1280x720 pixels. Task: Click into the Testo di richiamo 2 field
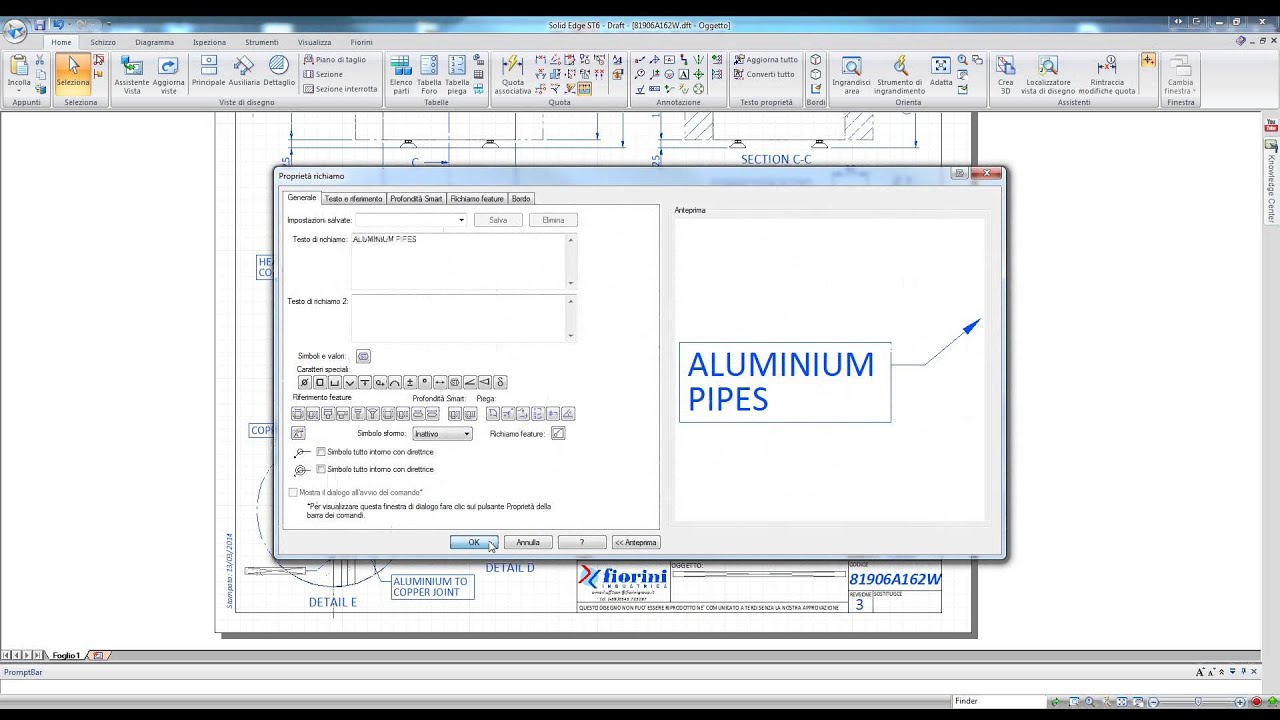click(x=463, y=318)
